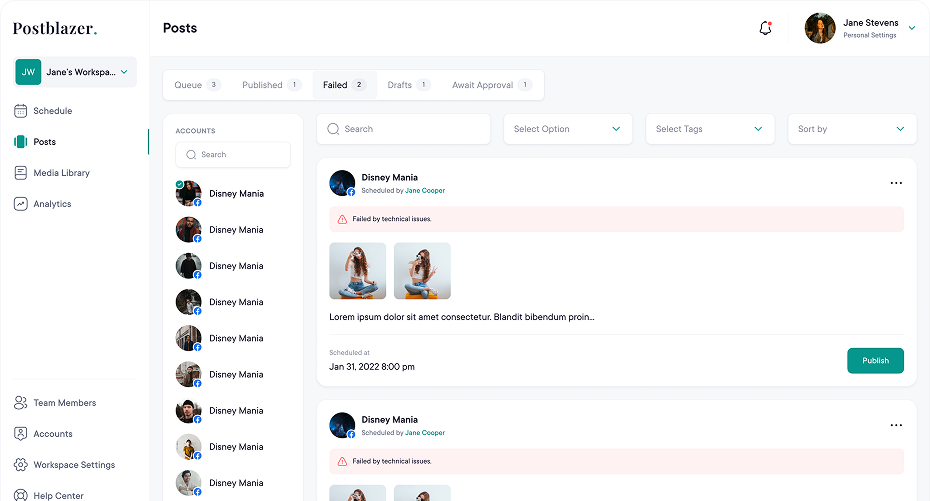This screenshot has height=501, width=930.
Task: Open first image thumbnail in first post
Action: [358, 271]
